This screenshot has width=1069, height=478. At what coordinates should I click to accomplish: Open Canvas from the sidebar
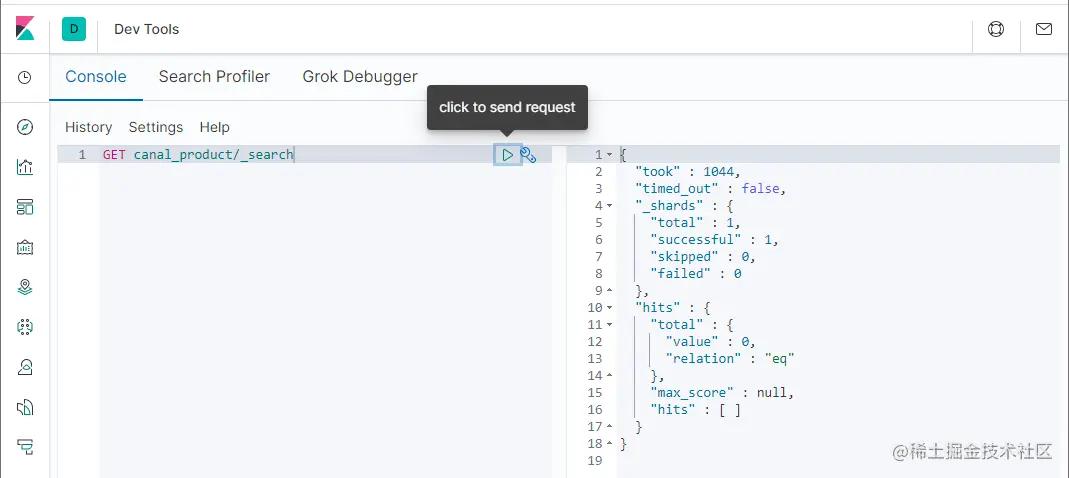point(25,247)
